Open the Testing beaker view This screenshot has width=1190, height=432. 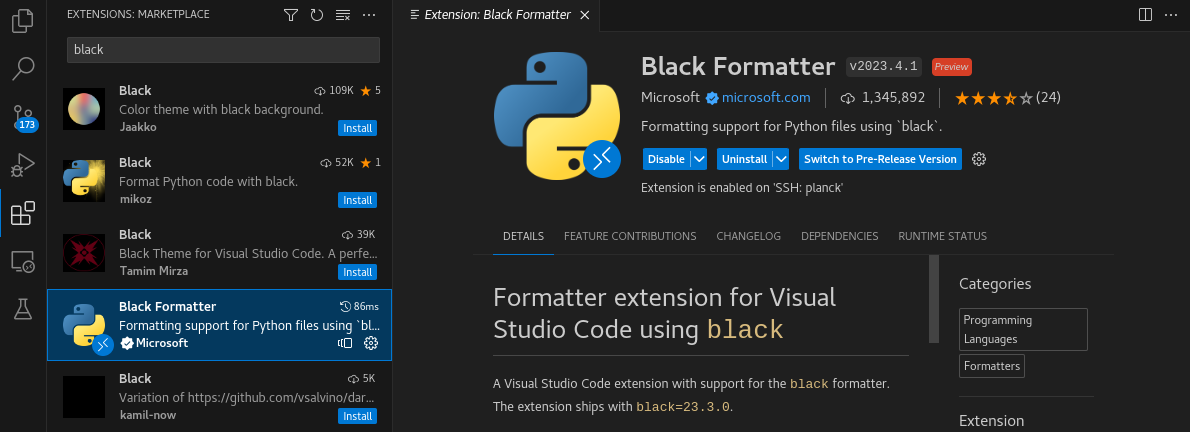coord(23,309)
